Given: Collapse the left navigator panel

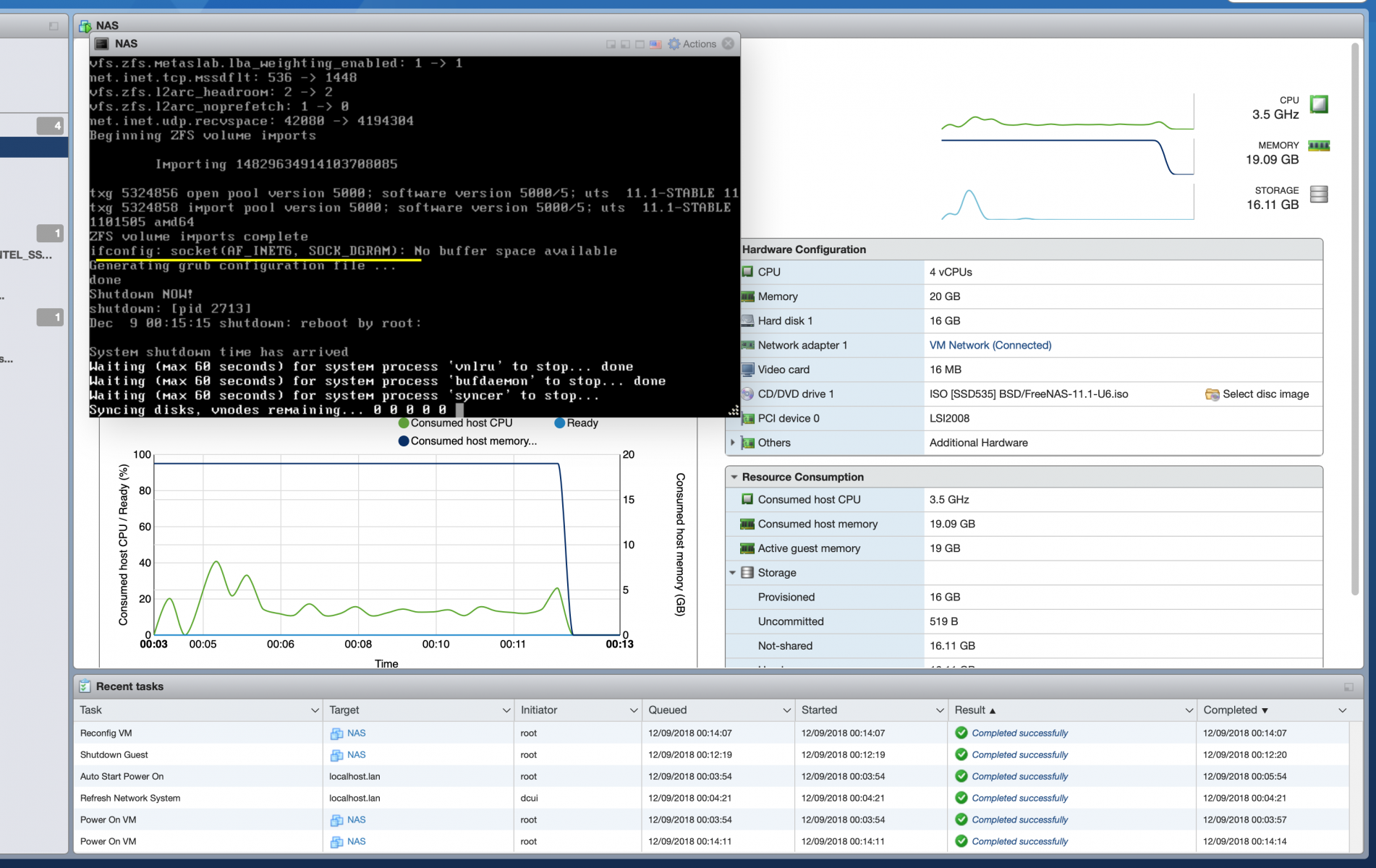Looking at the screenshot, I should click(x=54, y=26).
